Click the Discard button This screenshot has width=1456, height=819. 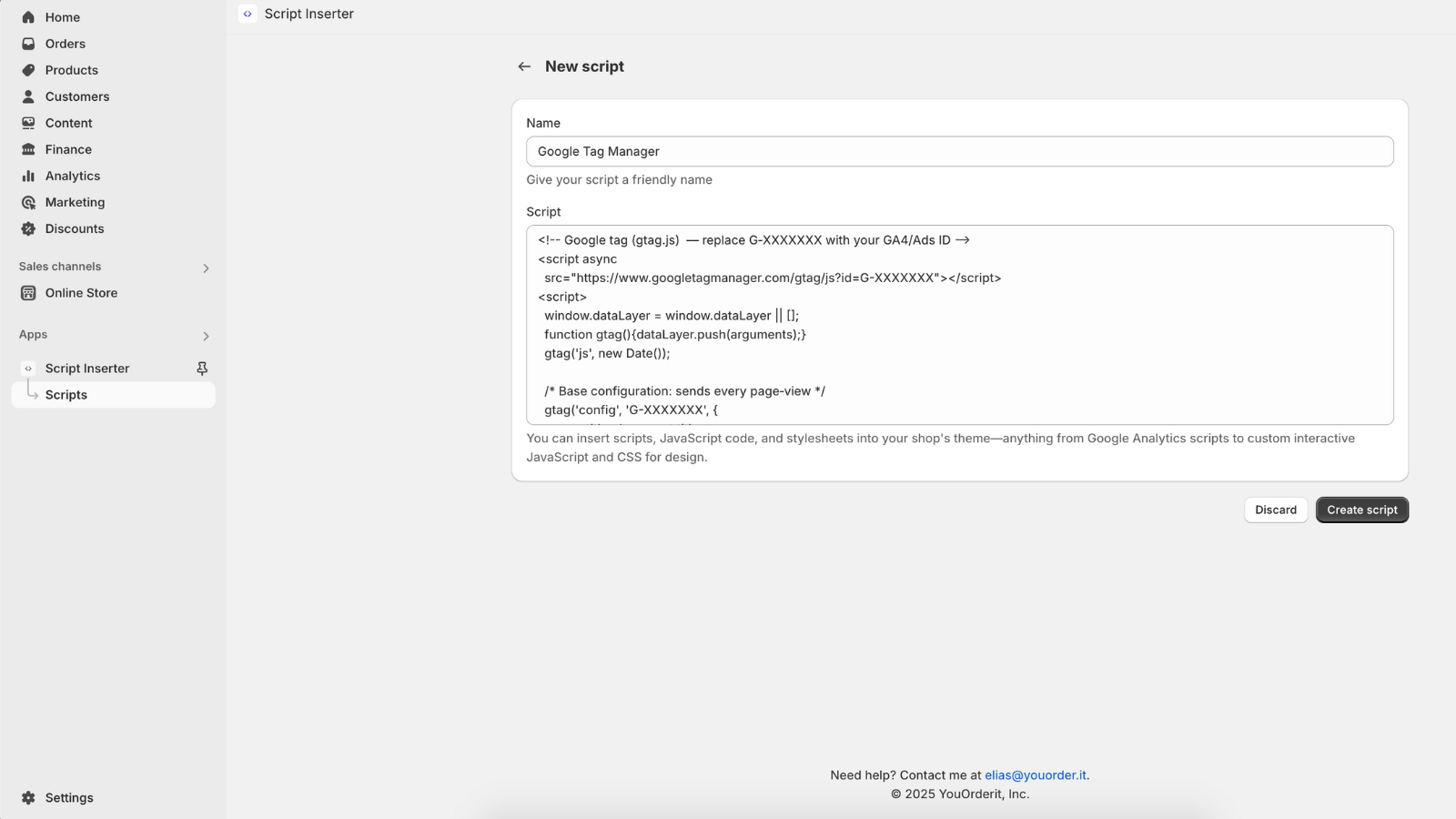pos(1276,510)
